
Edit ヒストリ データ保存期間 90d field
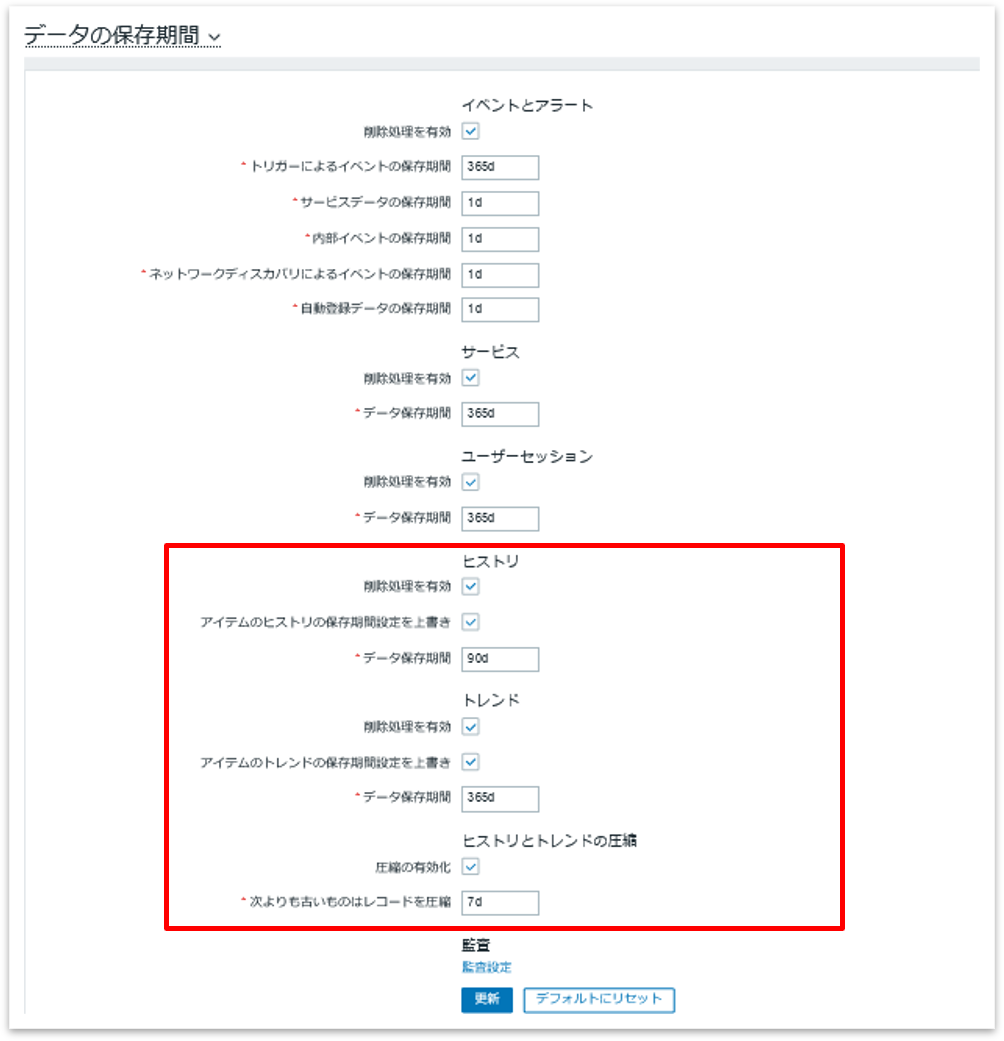[x=500, y=659]
